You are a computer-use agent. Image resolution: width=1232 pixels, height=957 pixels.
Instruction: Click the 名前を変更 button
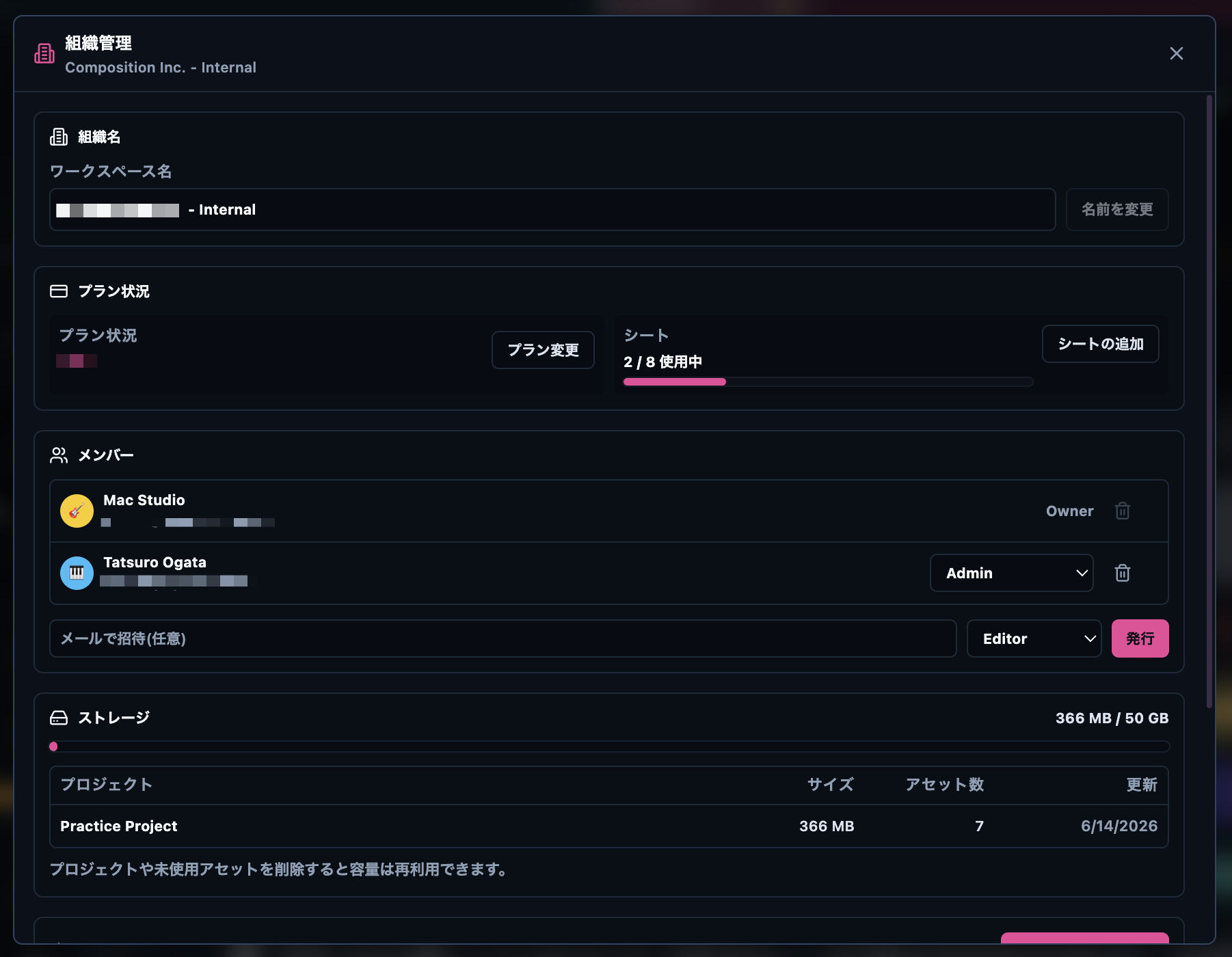(x=1117, y=209)
